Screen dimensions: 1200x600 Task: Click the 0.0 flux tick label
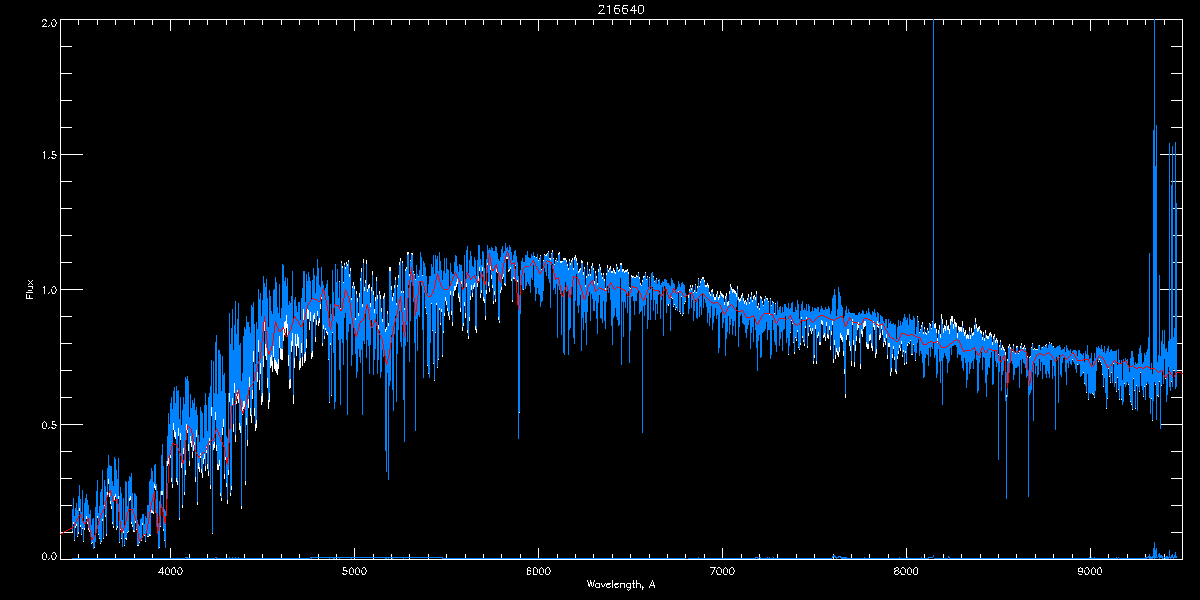coord(47,555)
